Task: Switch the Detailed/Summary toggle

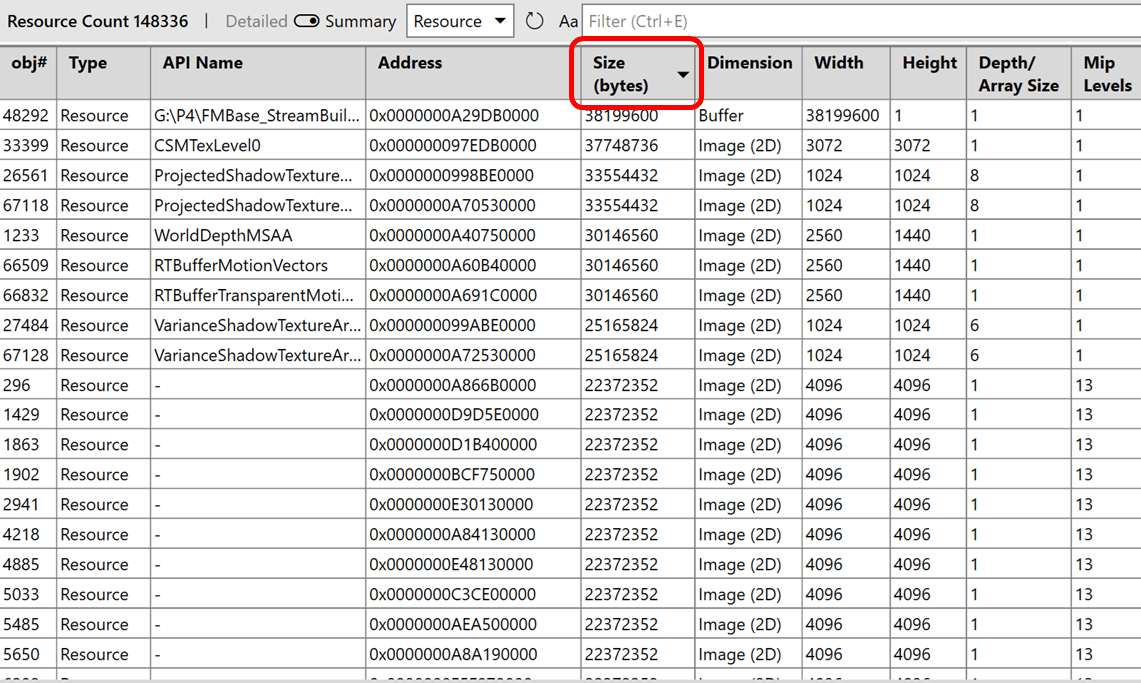Action: point(306,21)
